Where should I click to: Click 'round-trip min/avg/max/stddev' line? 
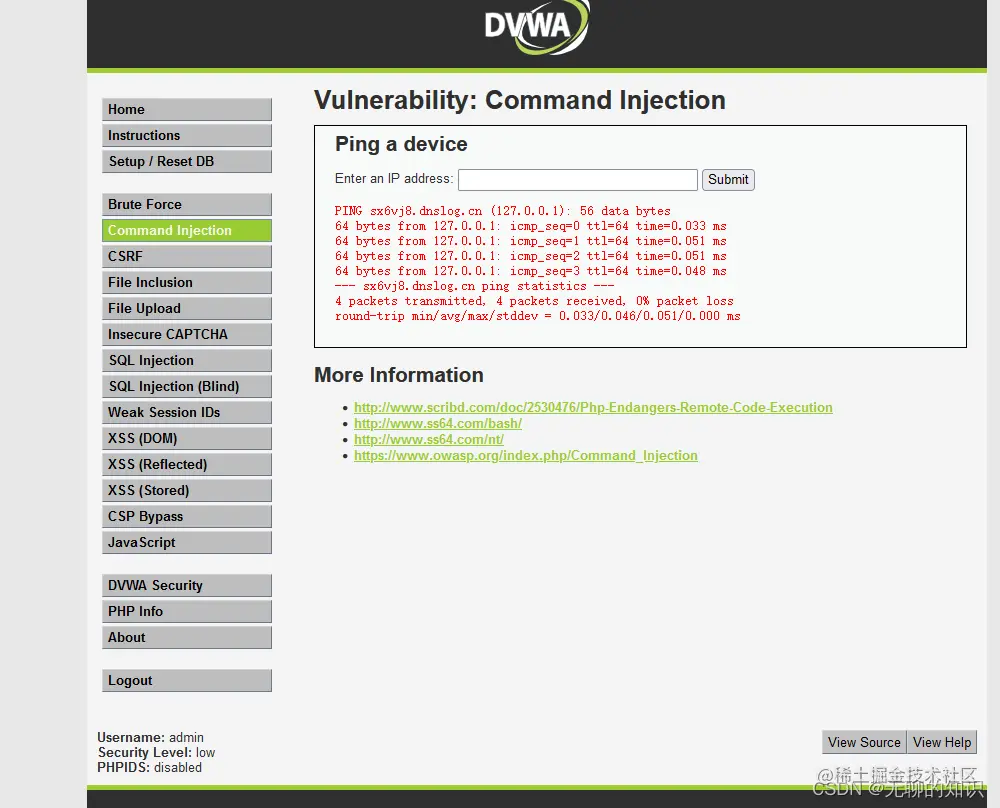point(538,316)
